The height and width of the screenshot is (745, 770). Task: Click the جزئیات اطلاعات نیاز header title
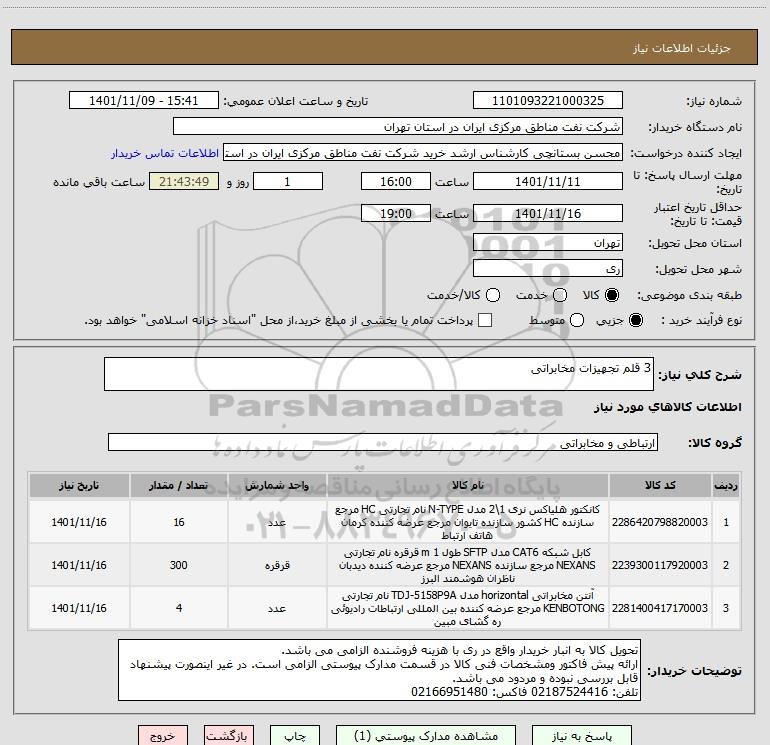[682, 48]
